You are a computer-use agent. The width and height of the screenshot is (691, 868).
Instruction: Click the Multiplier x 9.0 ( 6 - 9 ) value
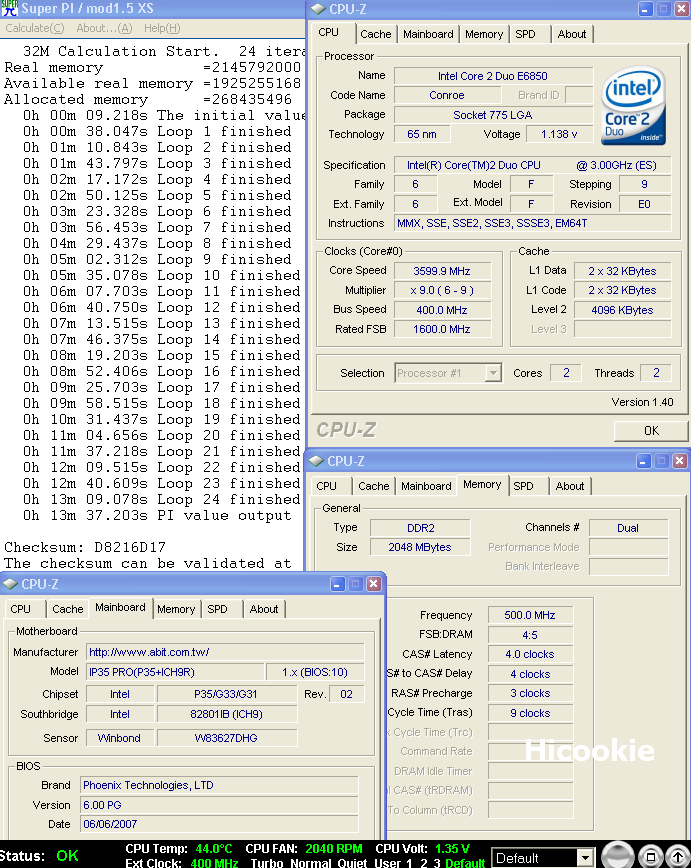[442, 291]
